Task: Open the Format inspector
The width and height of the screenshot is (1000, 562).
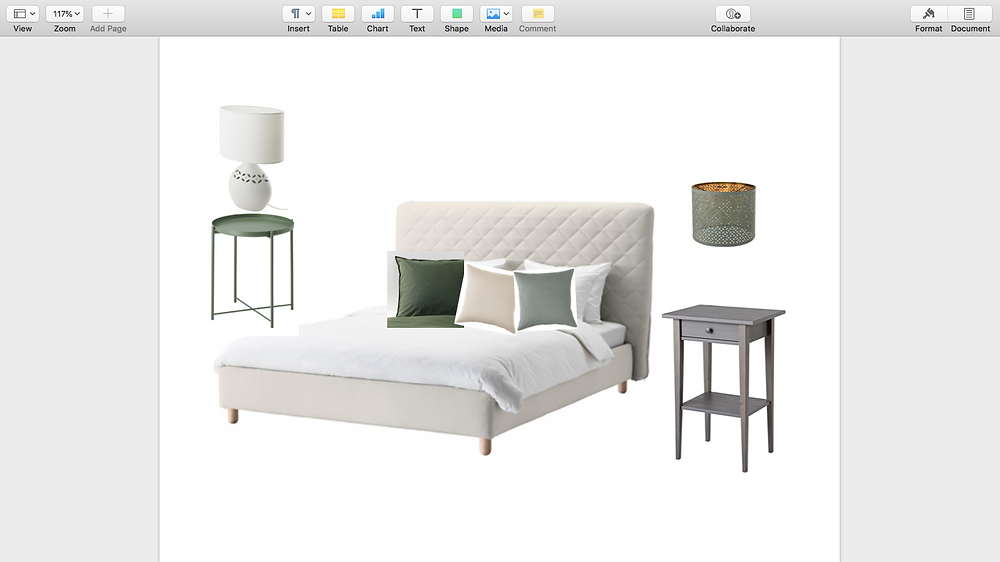Action: [929, 14]
